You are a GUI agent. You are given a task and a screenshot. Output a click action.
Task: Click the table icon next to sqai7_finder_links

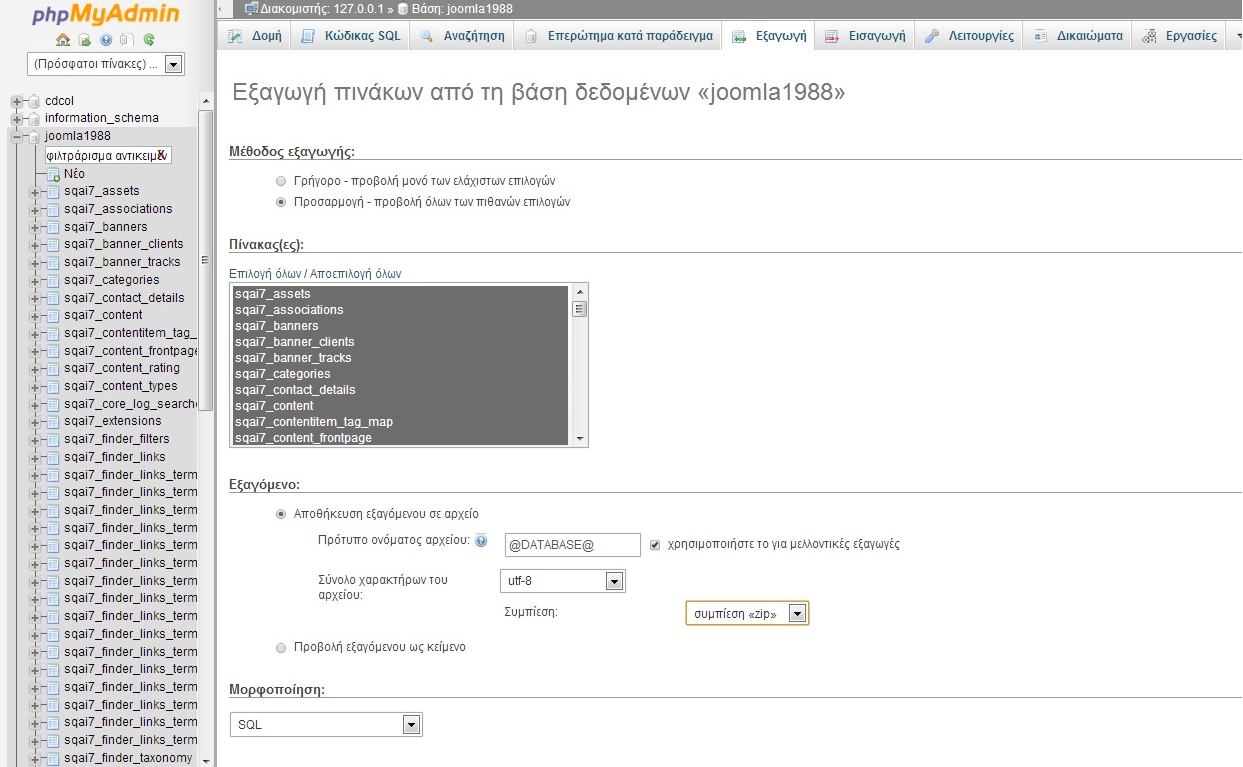[53, 457]
